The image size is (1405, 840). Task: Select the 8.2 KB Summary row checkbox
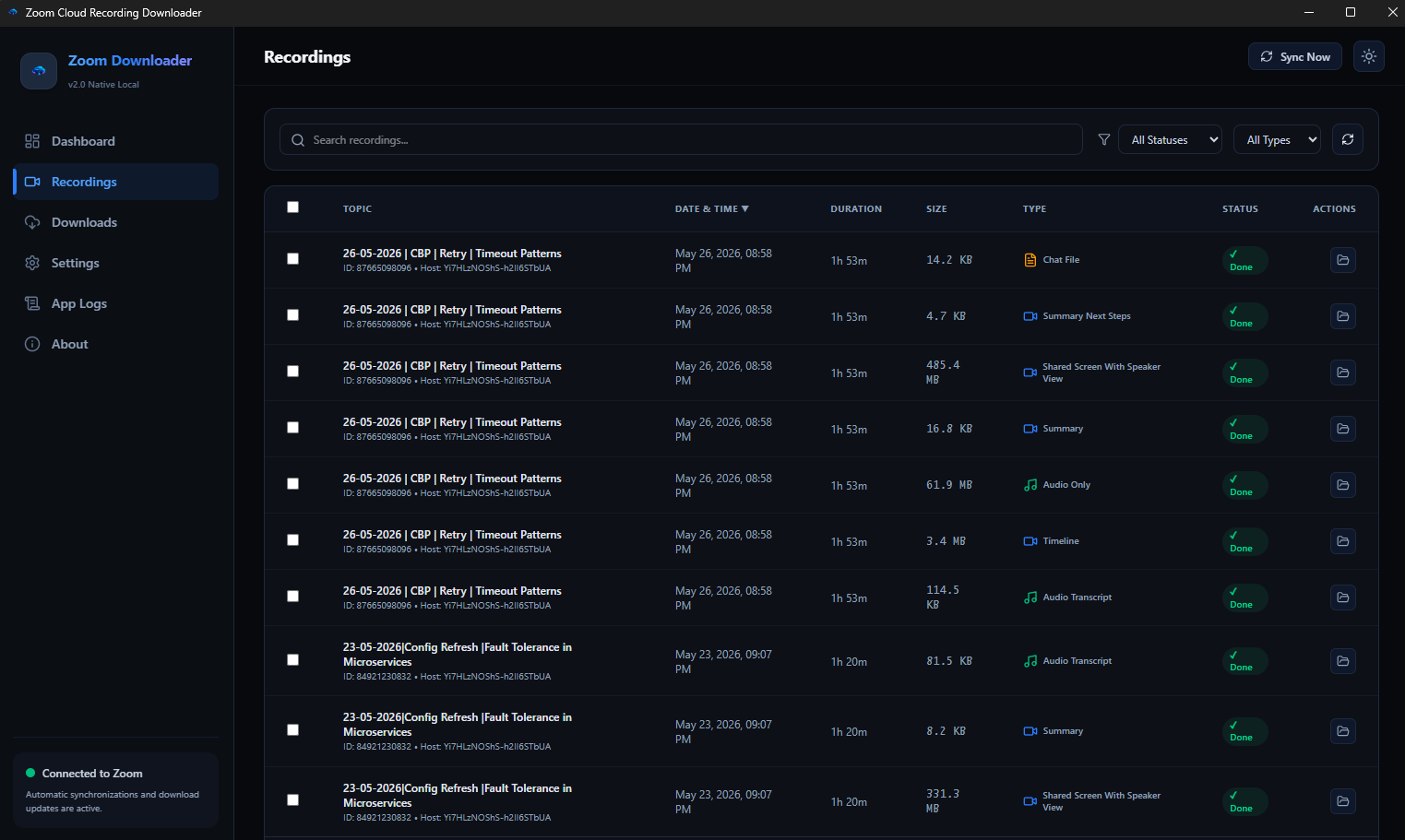pos(292,730)
